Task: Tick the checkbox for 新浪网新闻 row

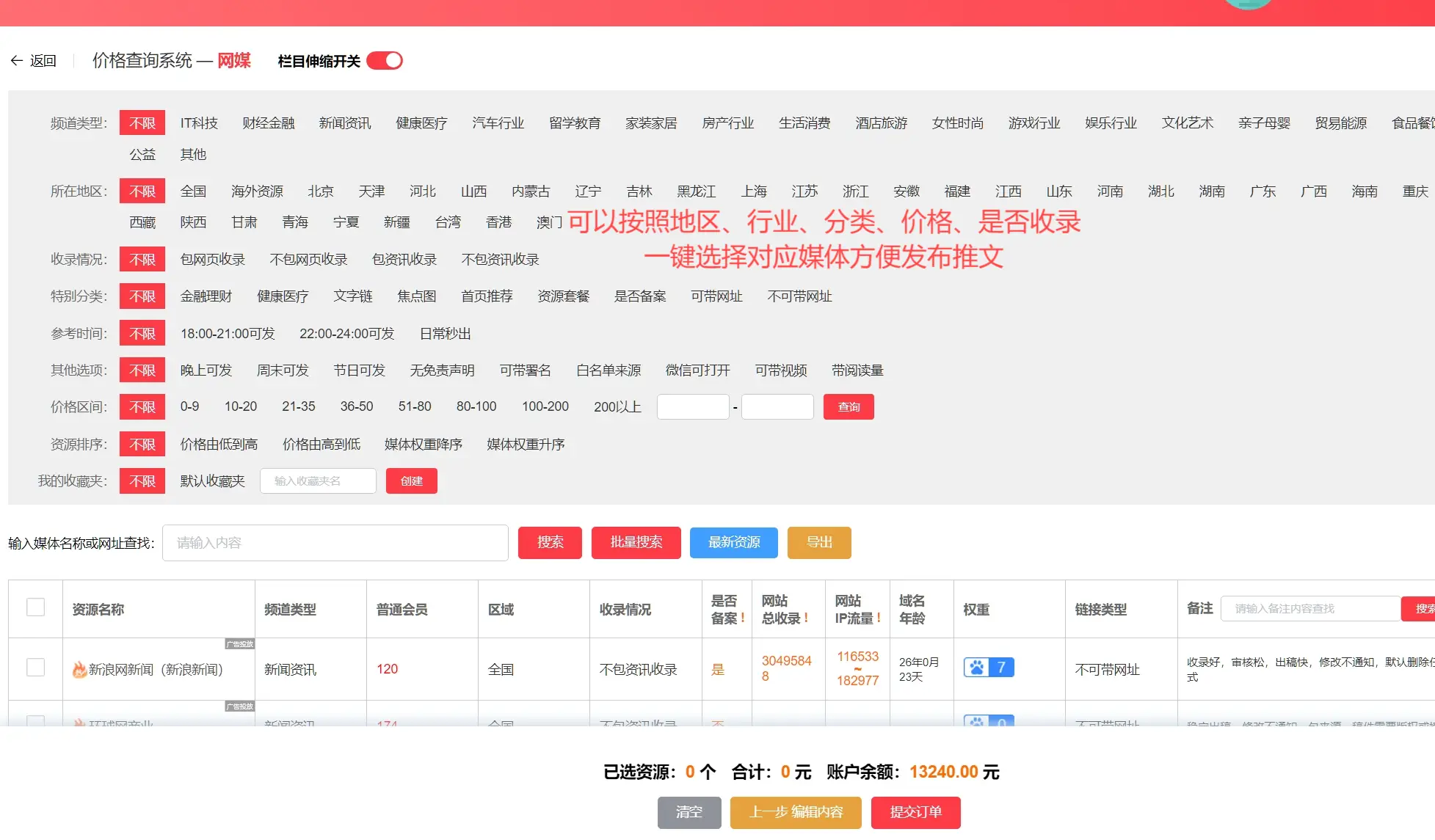Action: pyautogui.click(x=35, y=668)
